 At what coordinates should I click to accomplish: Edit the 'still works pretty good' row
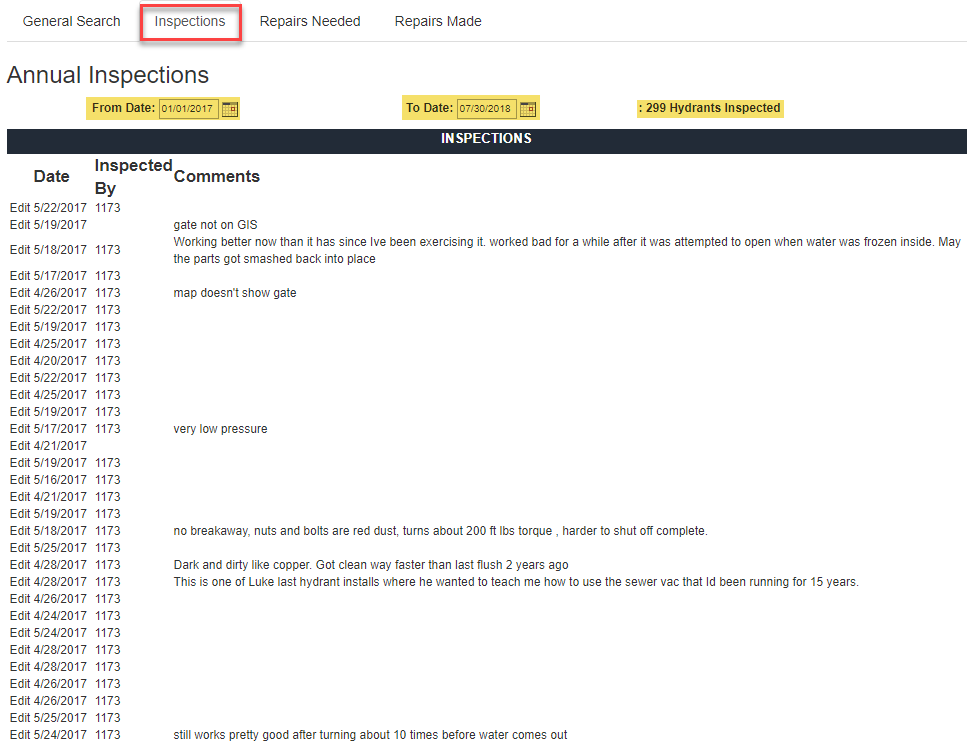coord(20,735)
